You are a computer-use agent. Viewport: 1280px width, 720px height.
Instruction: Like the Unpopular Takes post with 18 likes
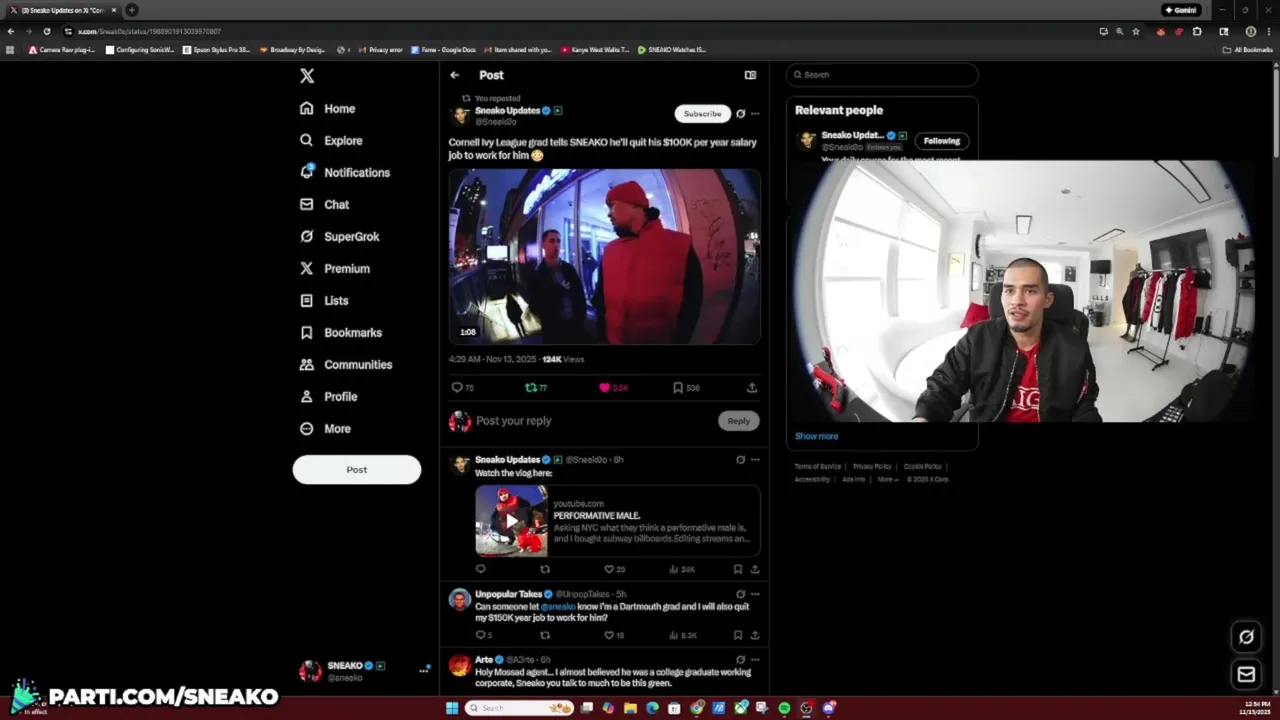click(x=614, y=635)
